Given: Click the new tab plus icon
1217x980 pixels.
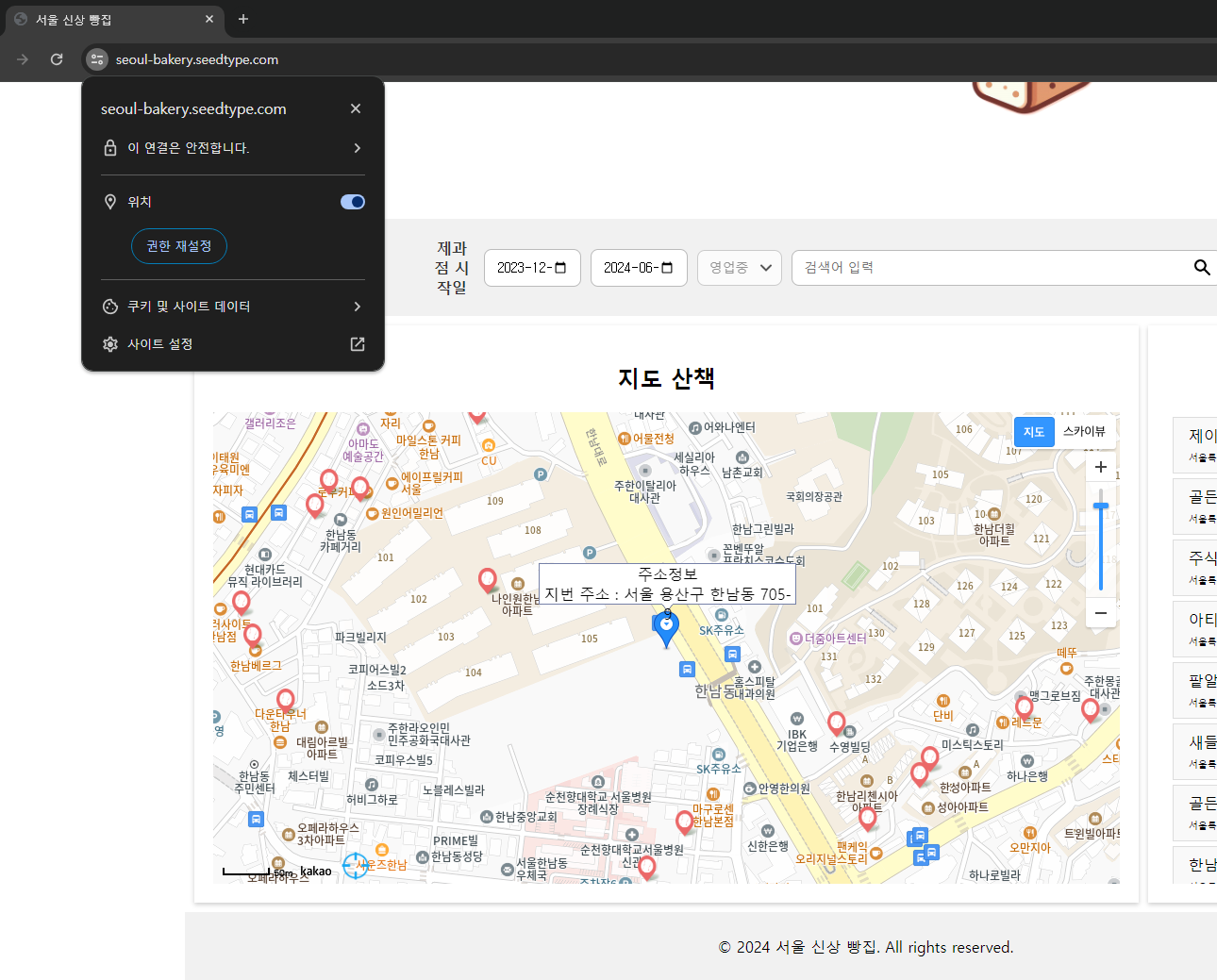Looking at the screenshot, I should 242,19.
